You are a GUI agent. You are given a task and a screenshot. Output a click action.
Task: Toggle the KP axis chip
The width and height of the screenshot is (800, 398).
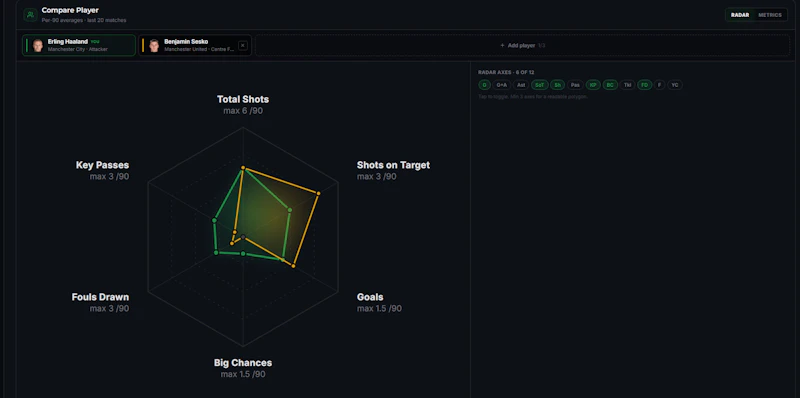point(593,85)
